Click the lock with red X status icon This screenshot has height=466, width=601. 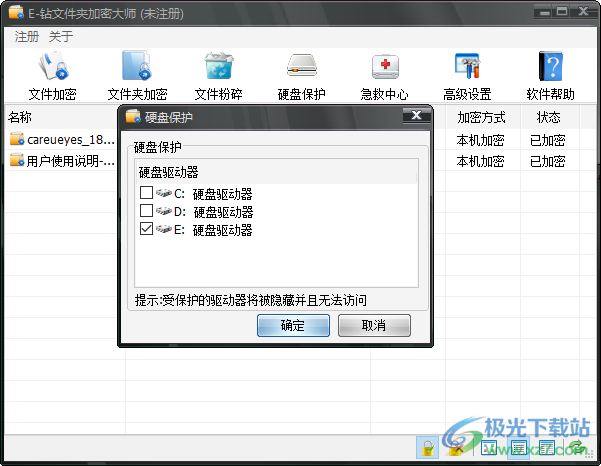tap(456, 448)
